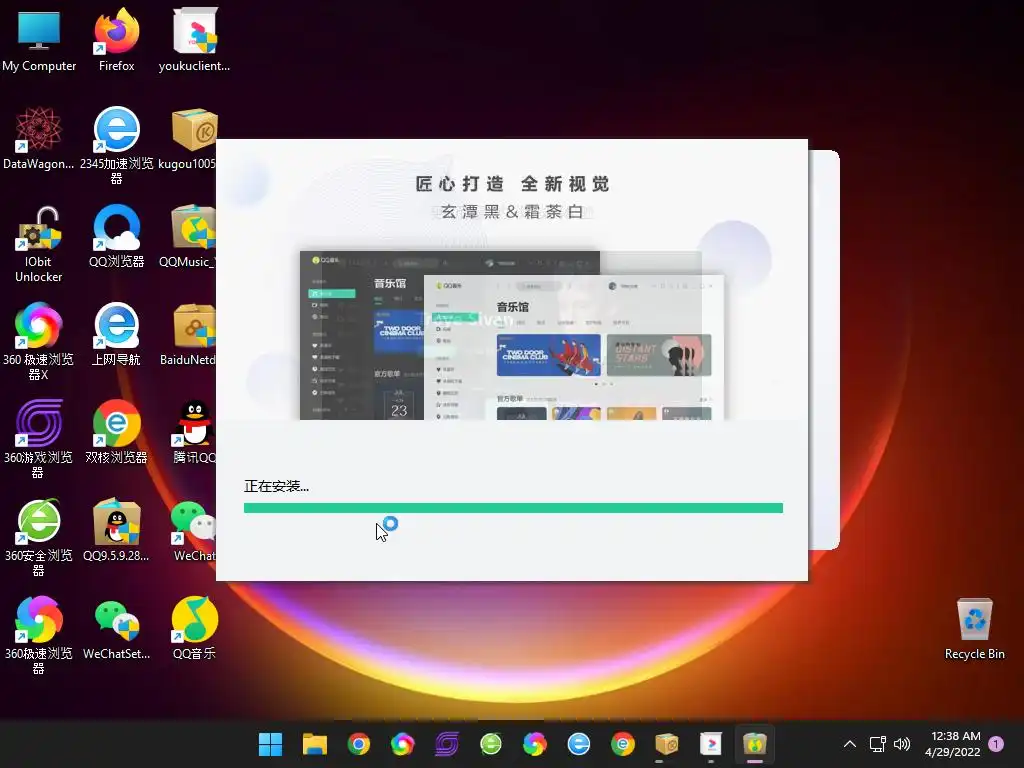Switch to the kugou box installer taskbar item

point(667,744)
